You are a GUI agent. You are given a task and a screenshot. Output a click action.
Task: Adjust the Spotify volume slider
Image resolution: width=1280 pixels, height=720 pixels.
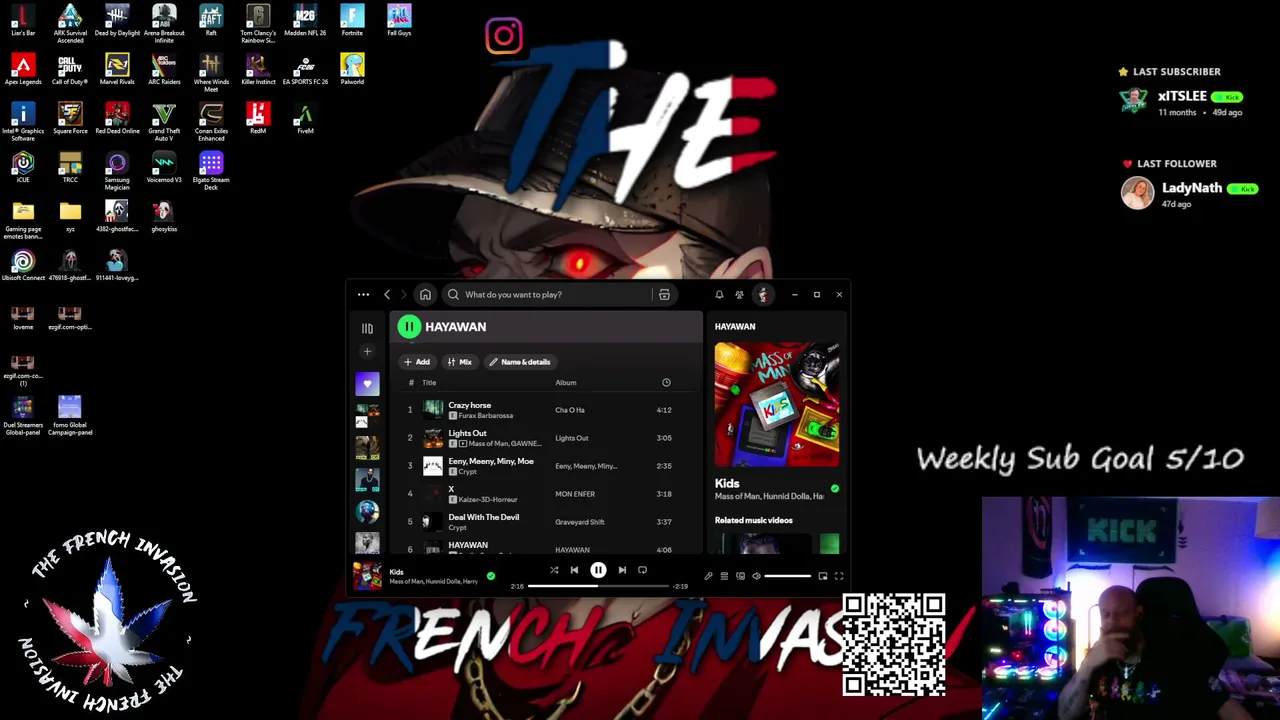click(x=788, y=576)
